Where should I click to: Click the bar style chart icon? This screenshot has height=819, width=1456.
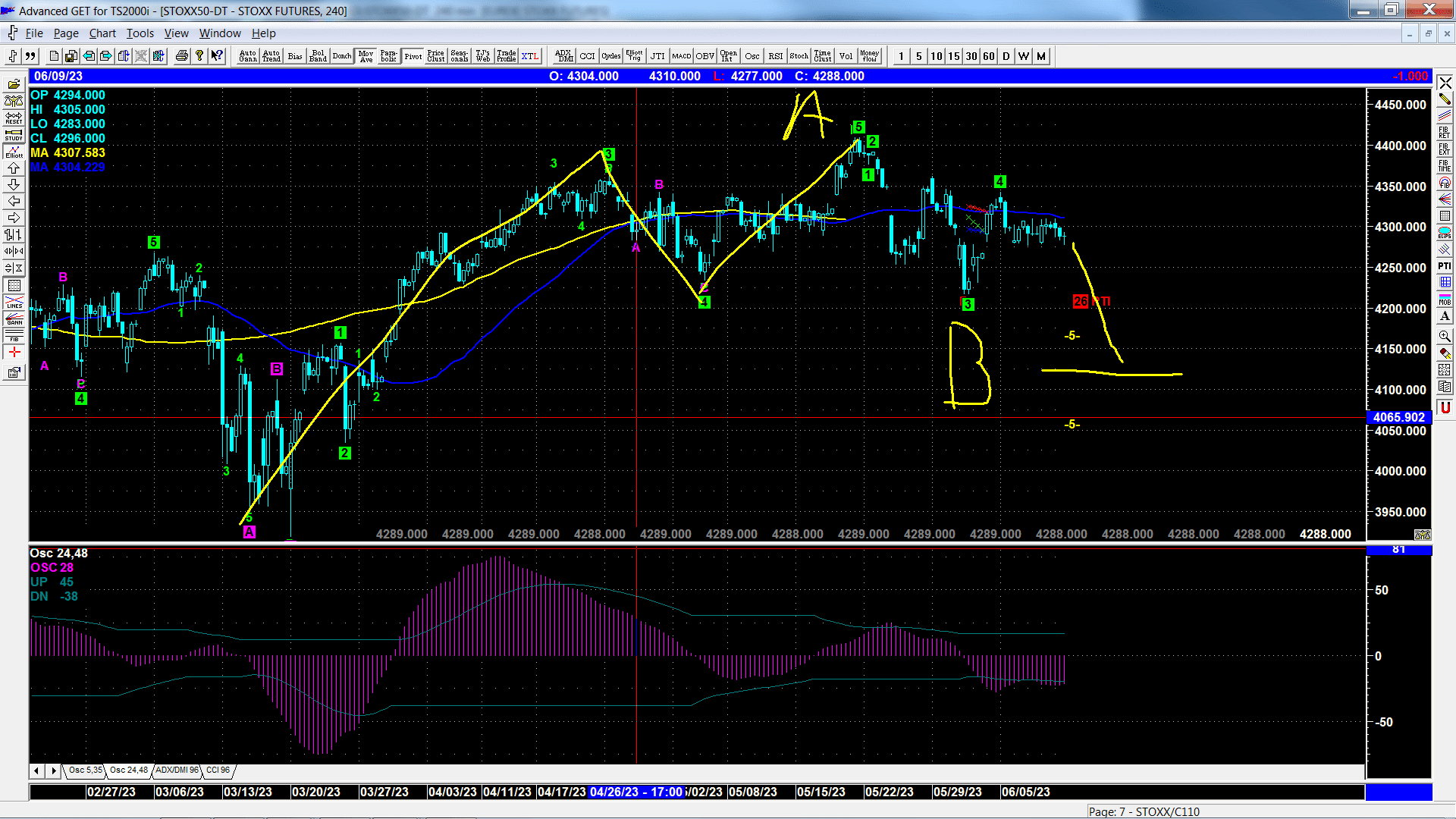click(x=14, y=234)
